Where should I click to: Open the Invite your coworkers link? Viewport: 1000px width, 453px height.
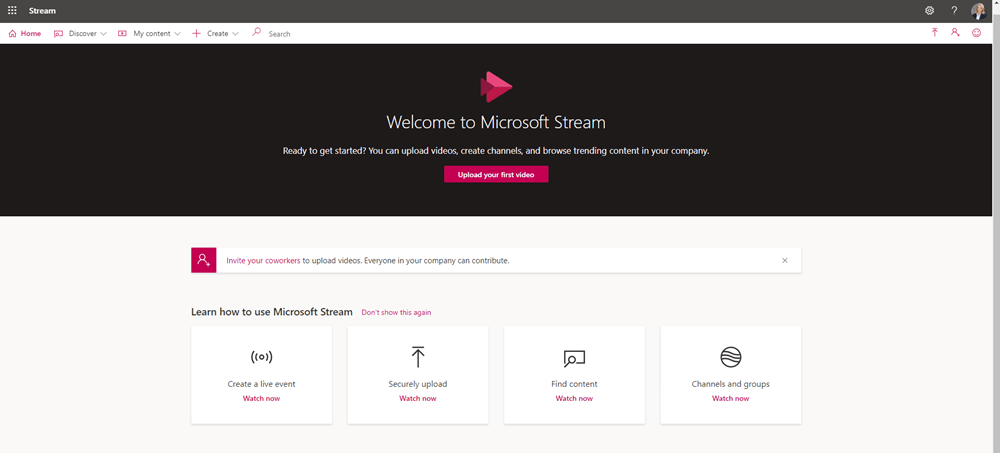[x=263, y=260]
